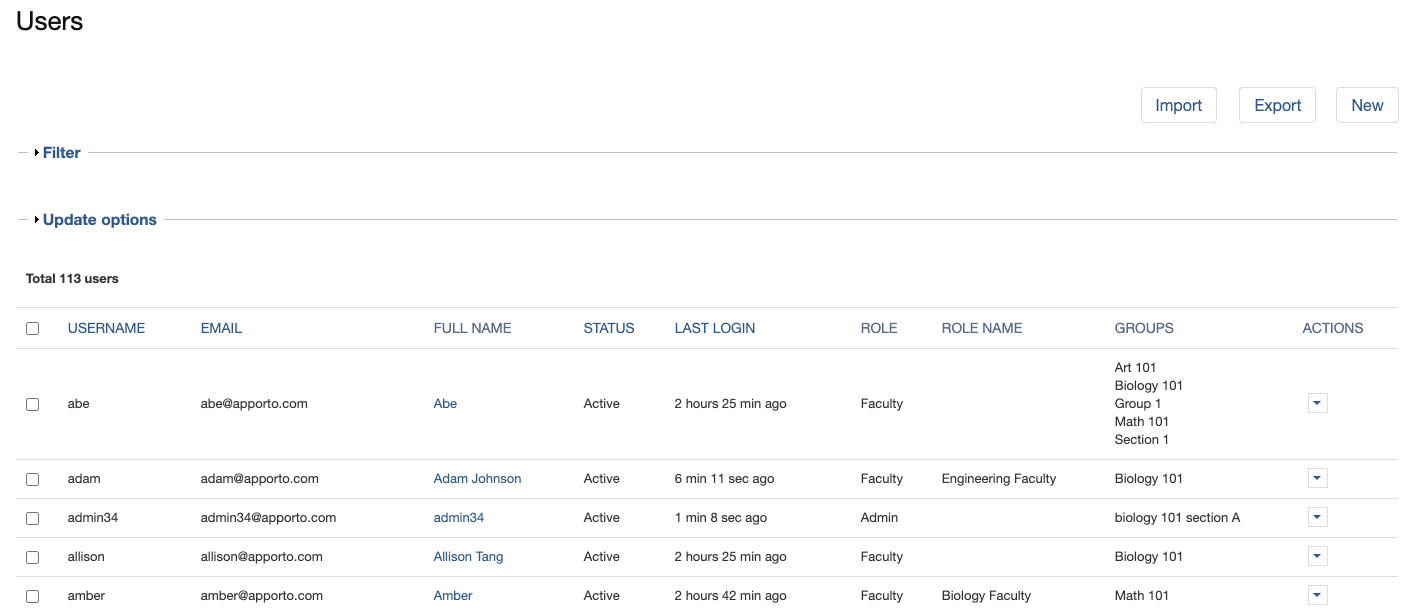Select the checkbox for user abe

(x=33, y=404)
